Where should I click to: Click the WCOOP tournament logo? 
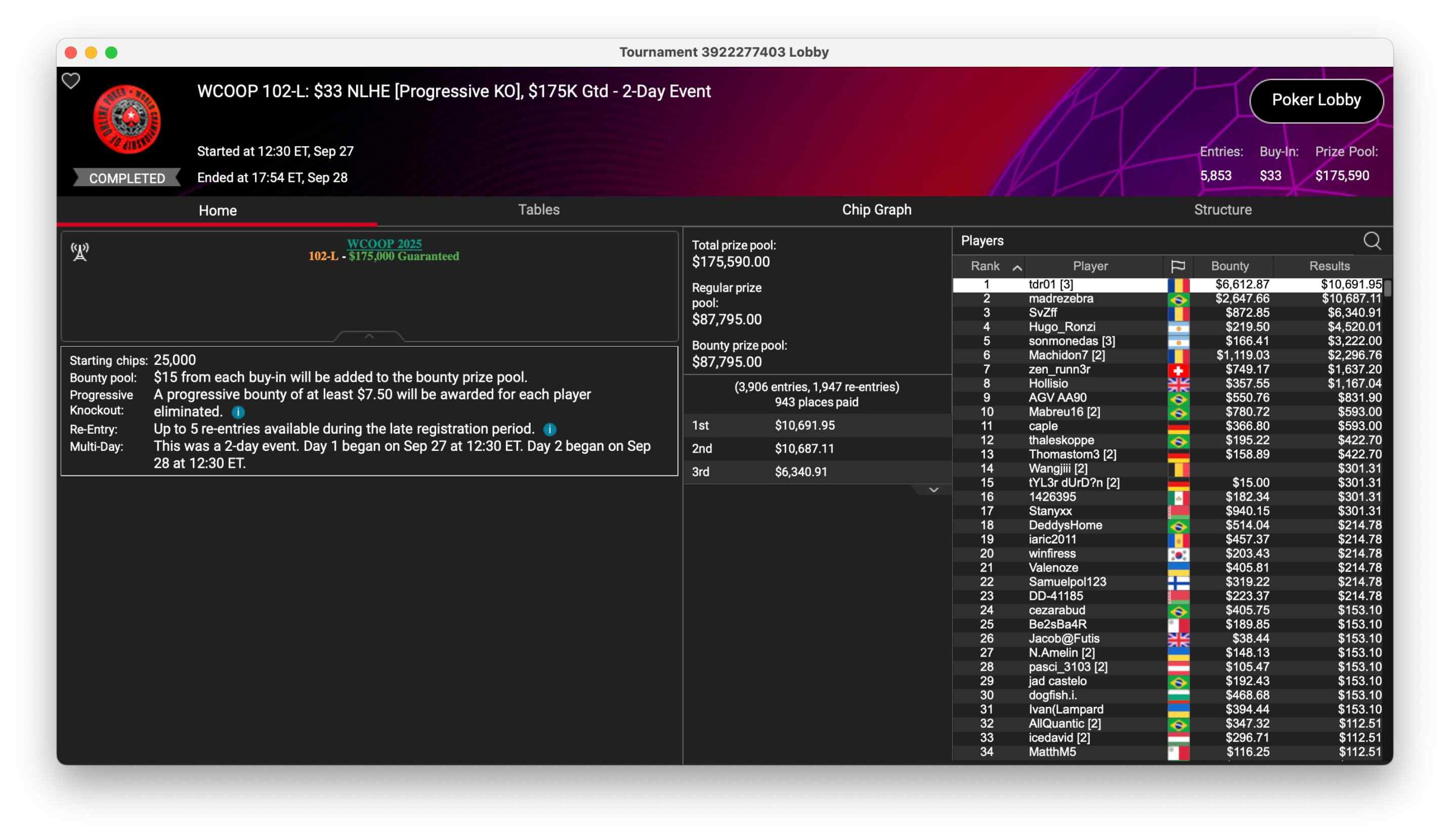(x=127, y=119)
